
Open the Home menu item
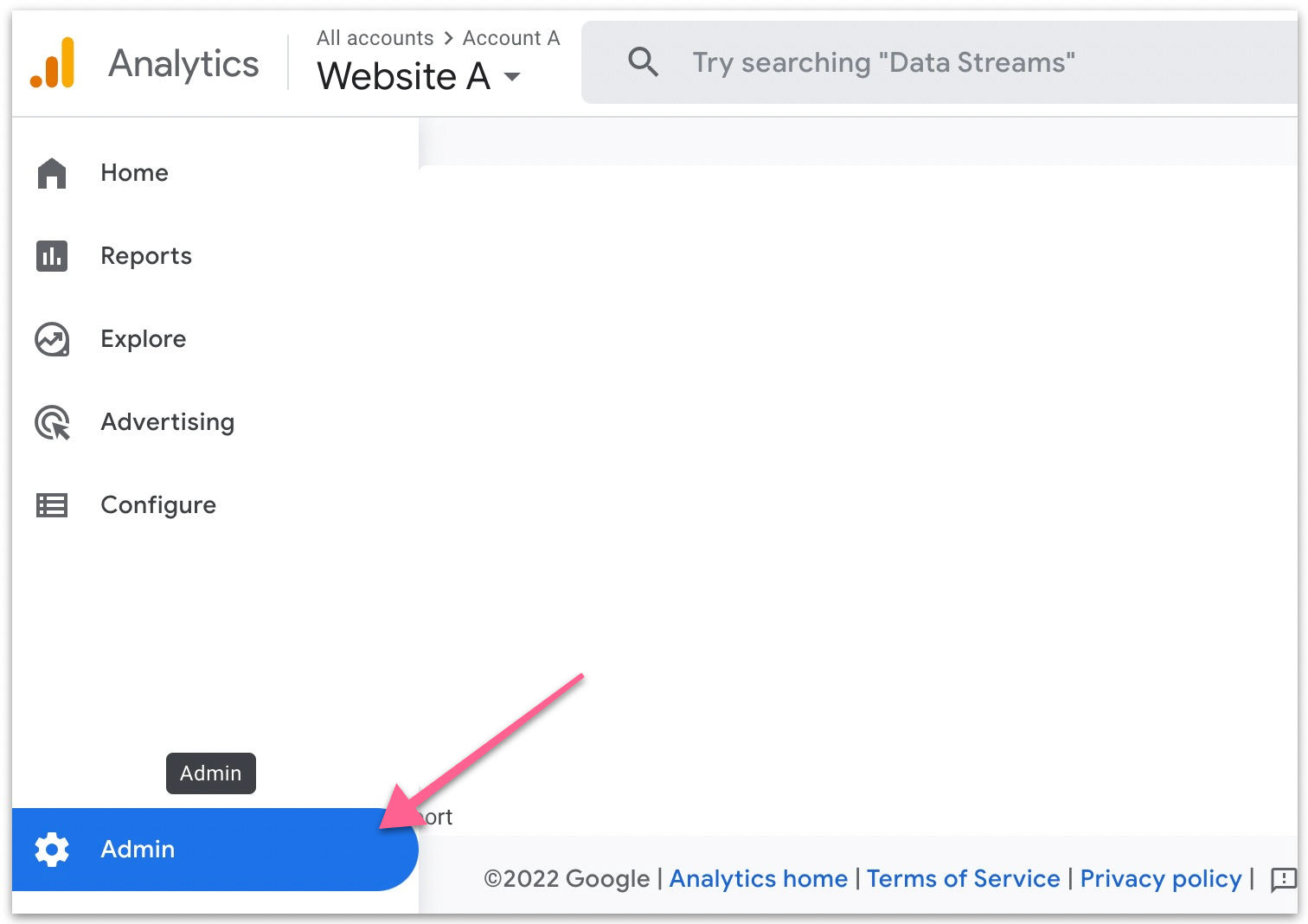click(134, 173)
